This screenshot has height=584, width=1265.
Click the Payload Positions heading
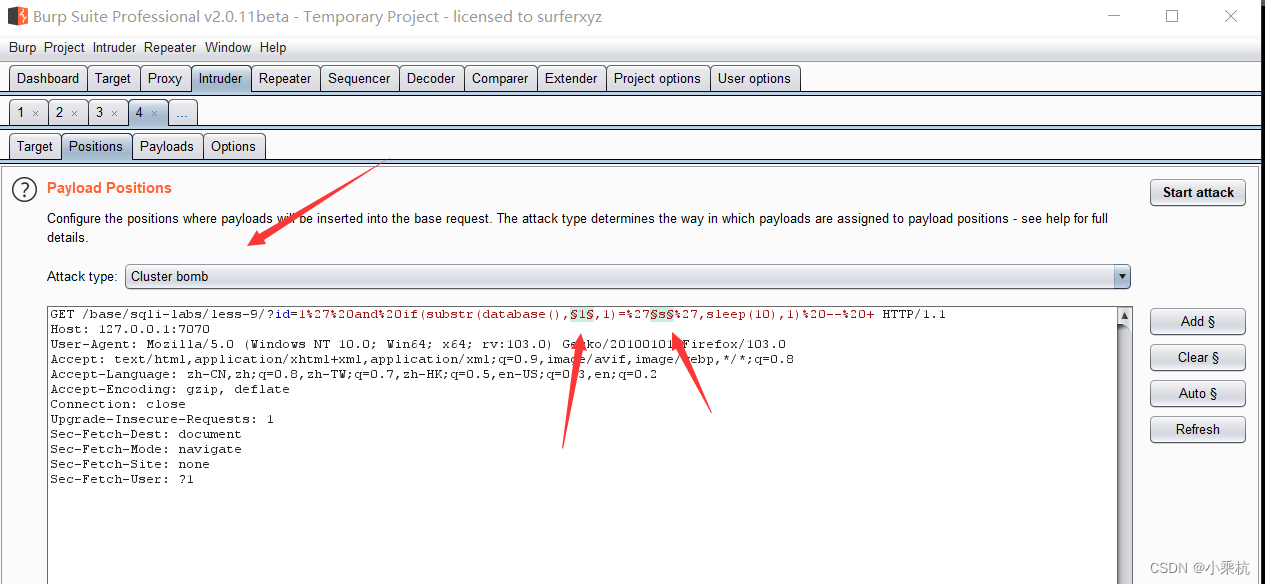tap(109, 188)
